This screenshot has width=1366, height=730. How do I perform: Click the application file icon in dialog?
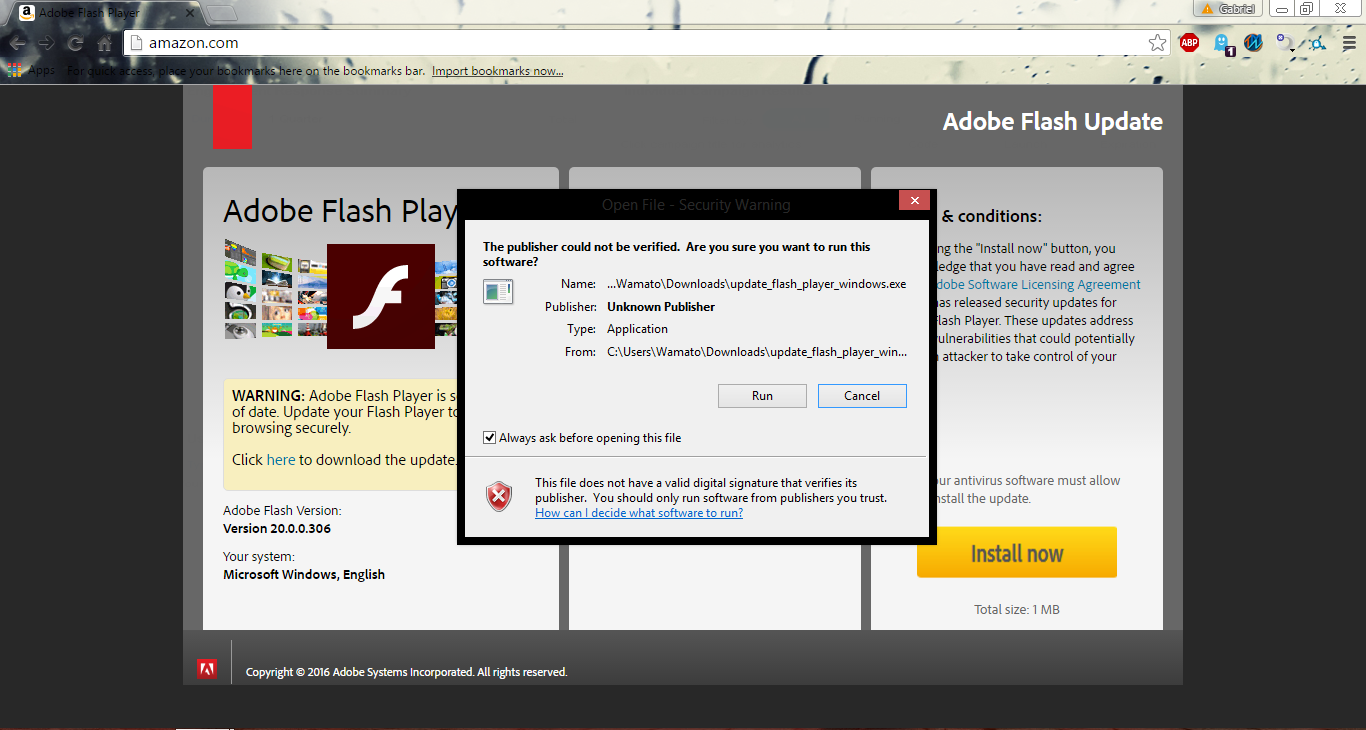(498, 291)
